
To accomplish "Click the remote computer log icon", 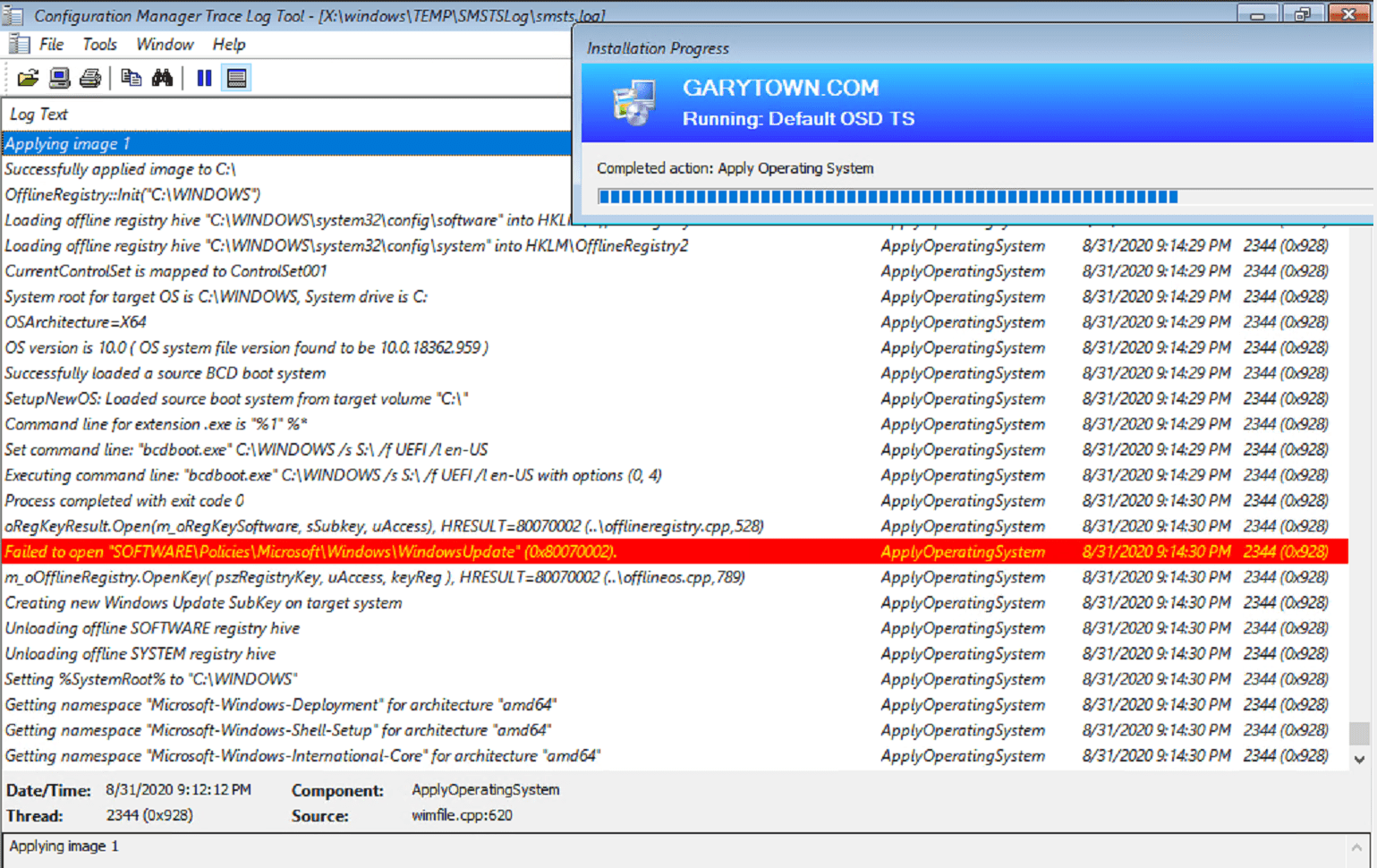I will pyautogui.click(x=59, y=78).
